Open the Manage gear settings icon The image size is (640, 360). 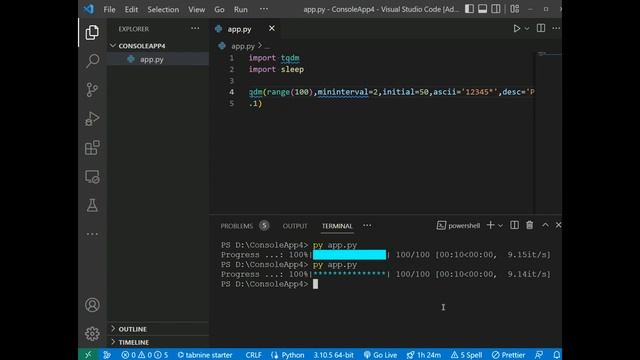pos(92,334)
